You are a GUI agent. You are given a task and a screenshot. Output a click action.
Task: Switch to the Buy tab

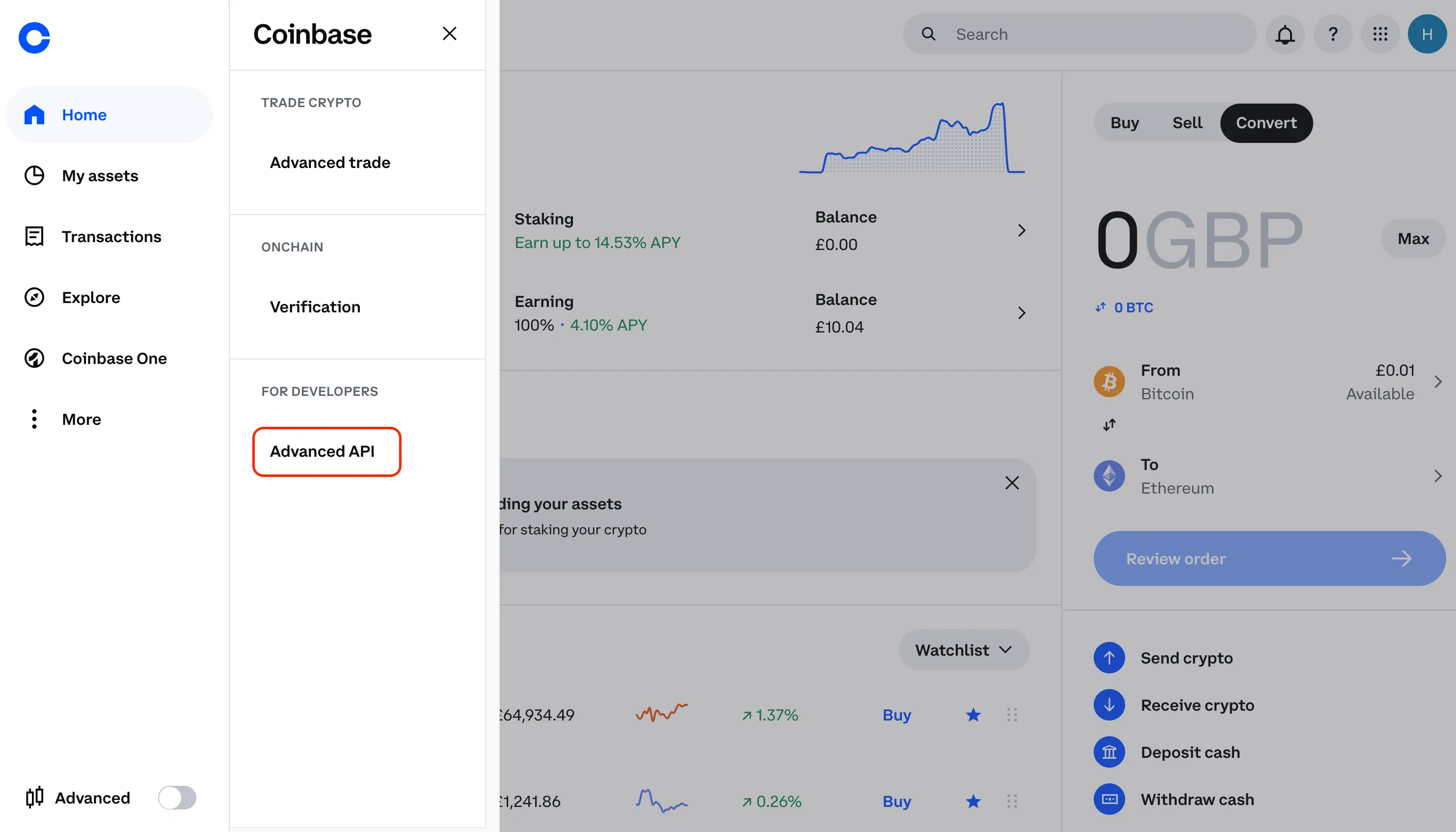[1124, 123]
